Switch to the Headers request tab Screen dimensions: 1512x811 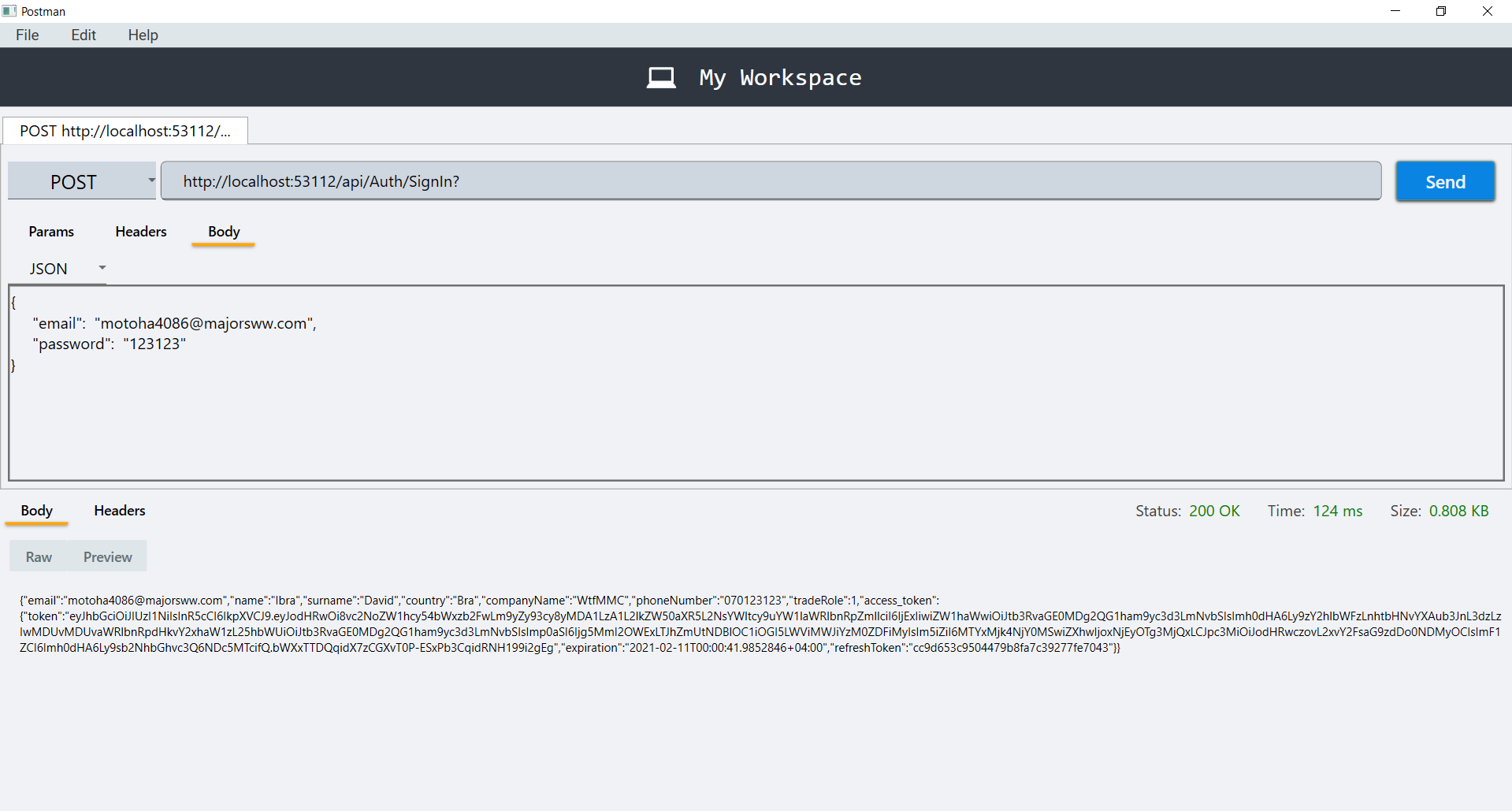click(140, 231)
